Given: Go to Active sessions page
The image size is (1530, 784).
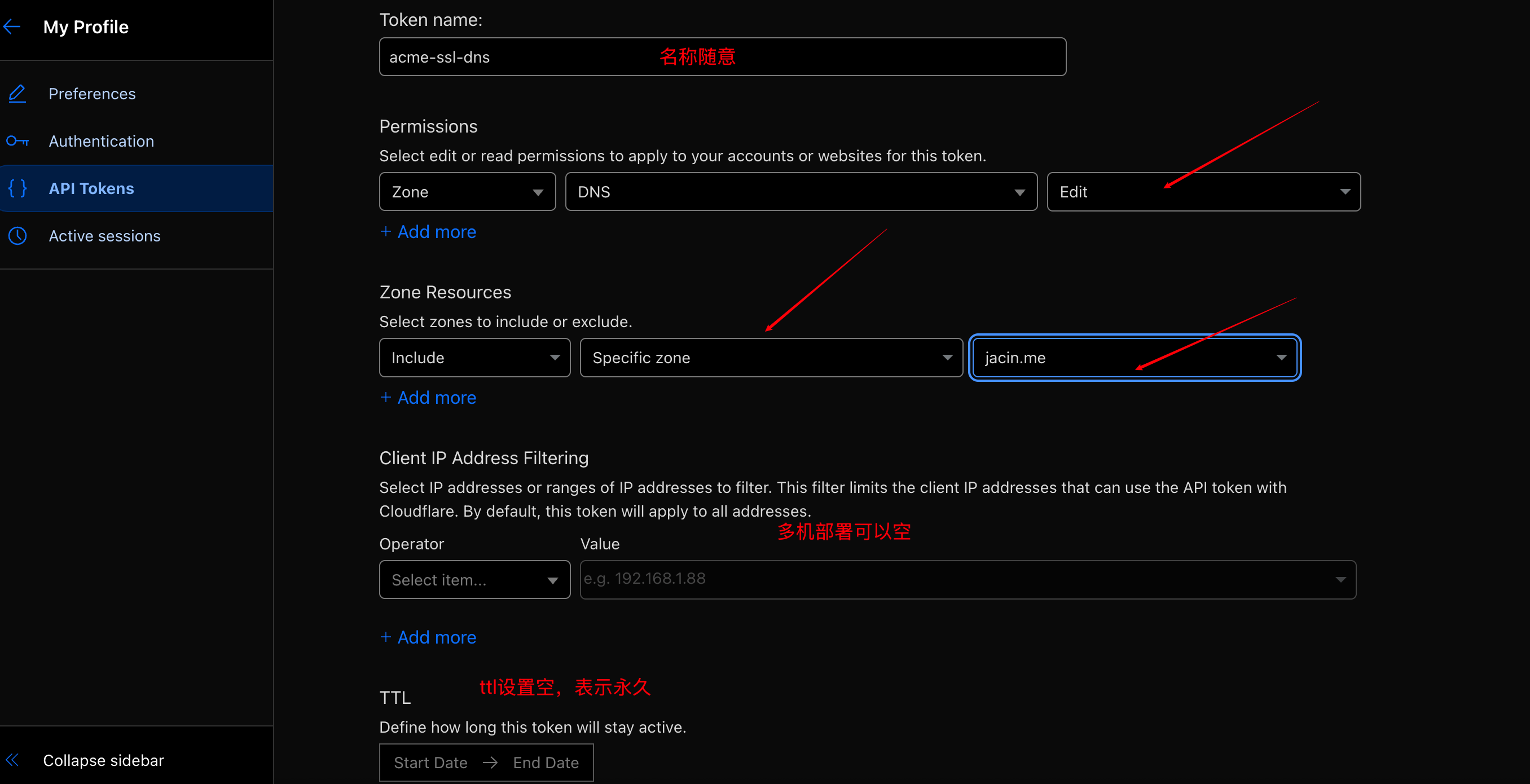Looking at the screenshot, I should click(x=104, y=236).
